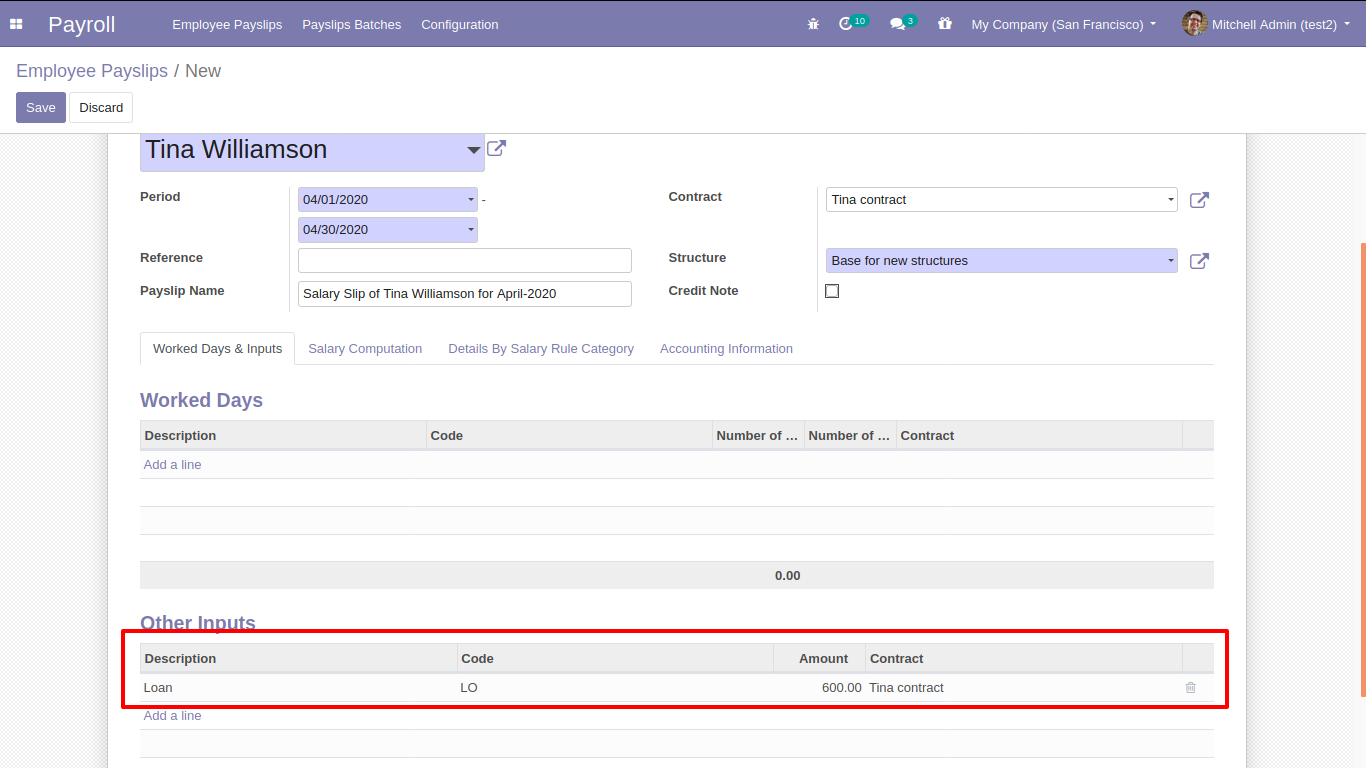This screenshot has height=768, width=1366.
Task: Open the apps grid menu icon
Action: coord(16,24)
